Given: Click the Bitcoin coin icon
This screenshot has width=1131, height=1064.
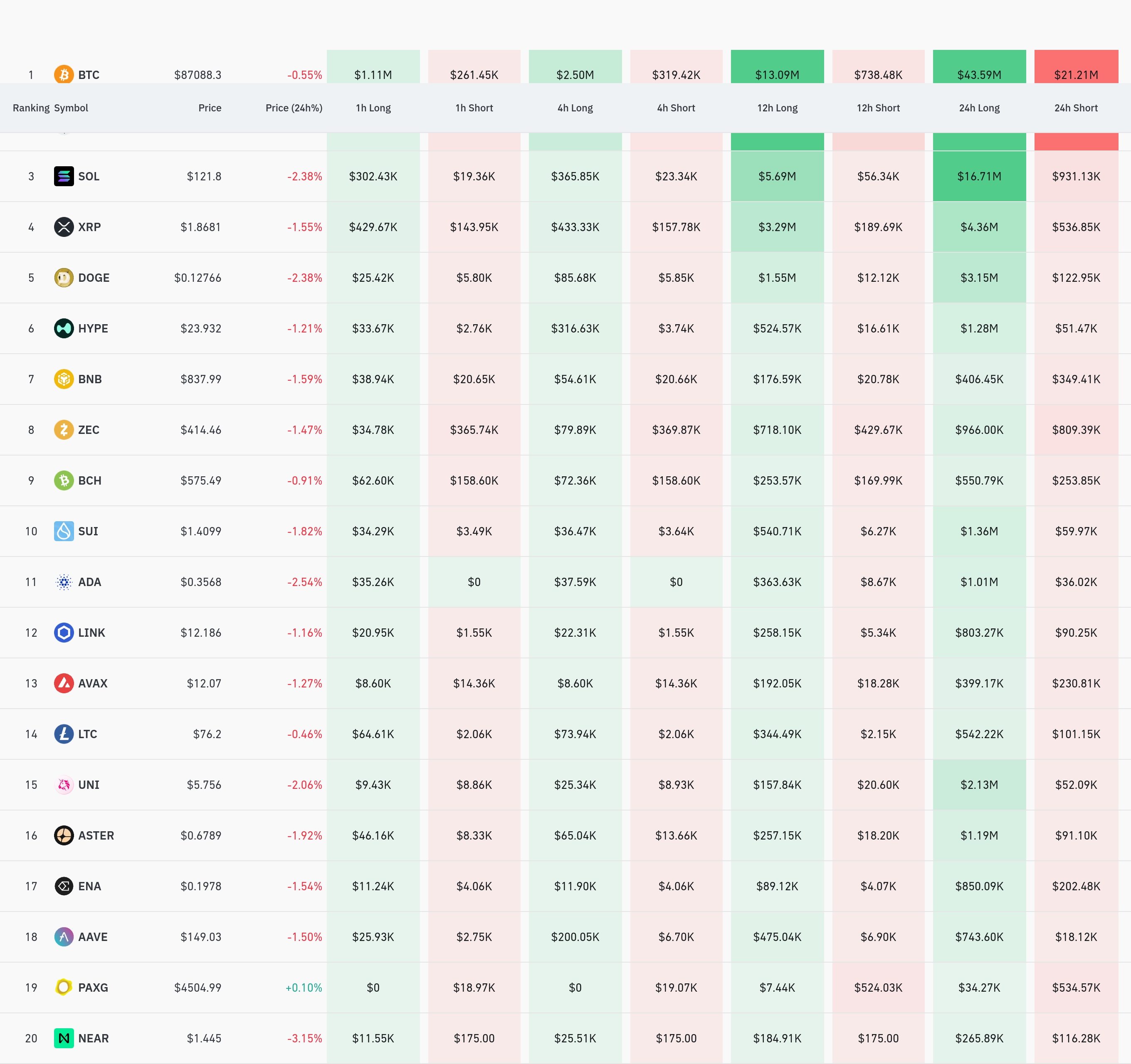Looking at the screenshot, I should (x=64, y=74).
